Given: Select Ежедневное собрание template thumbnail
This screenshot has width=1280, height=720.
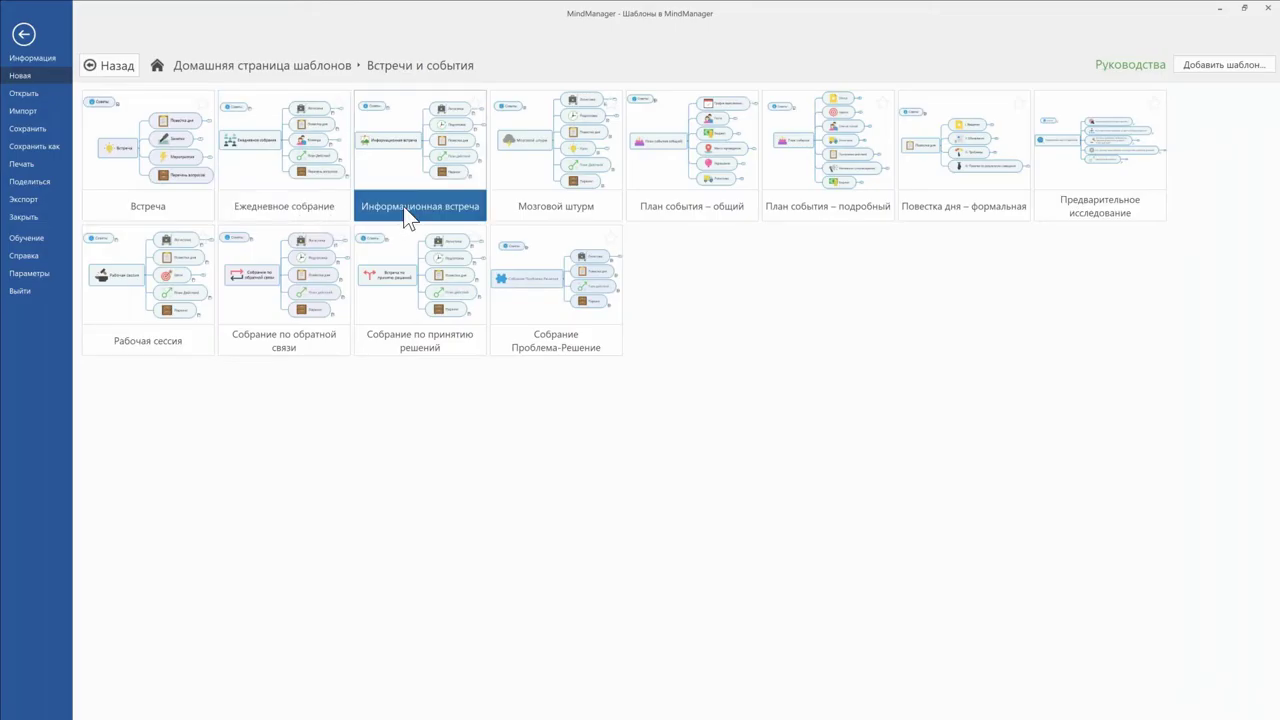Looking at the screenshot, I should pyautogui.click(x=284, y=140).
